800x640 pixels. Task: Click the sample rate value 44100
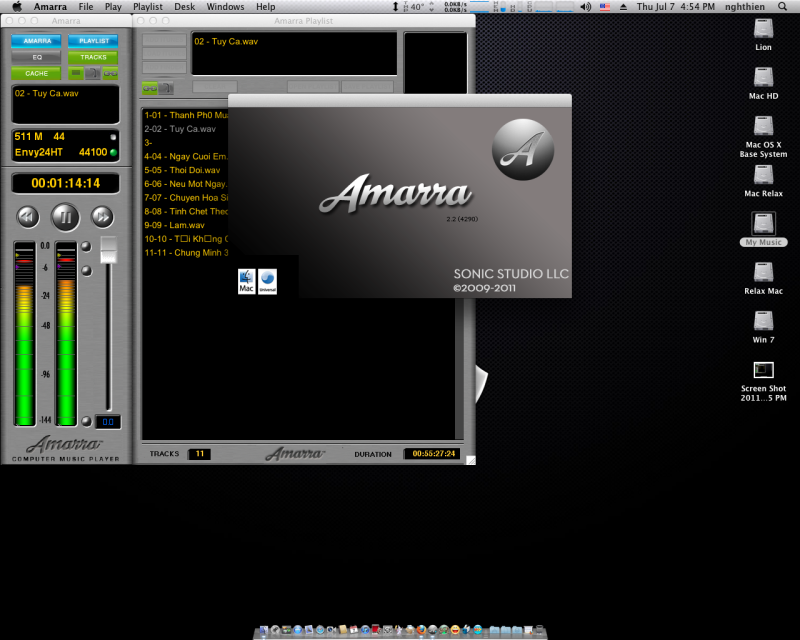coord(93,152)
